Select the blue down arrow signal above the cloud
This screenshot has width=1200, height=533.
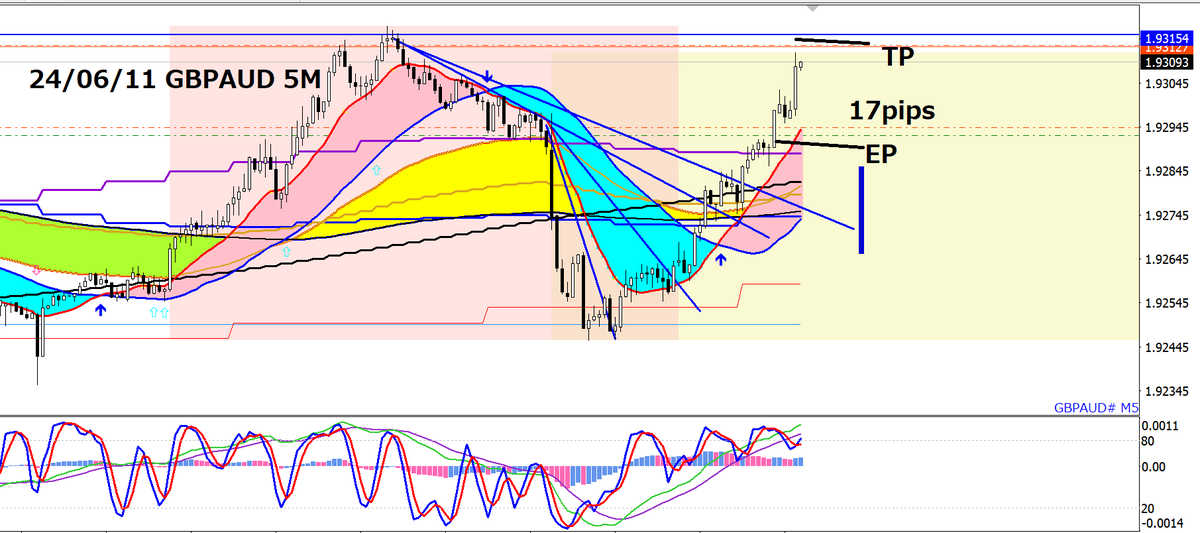click(x=487, y=76)
